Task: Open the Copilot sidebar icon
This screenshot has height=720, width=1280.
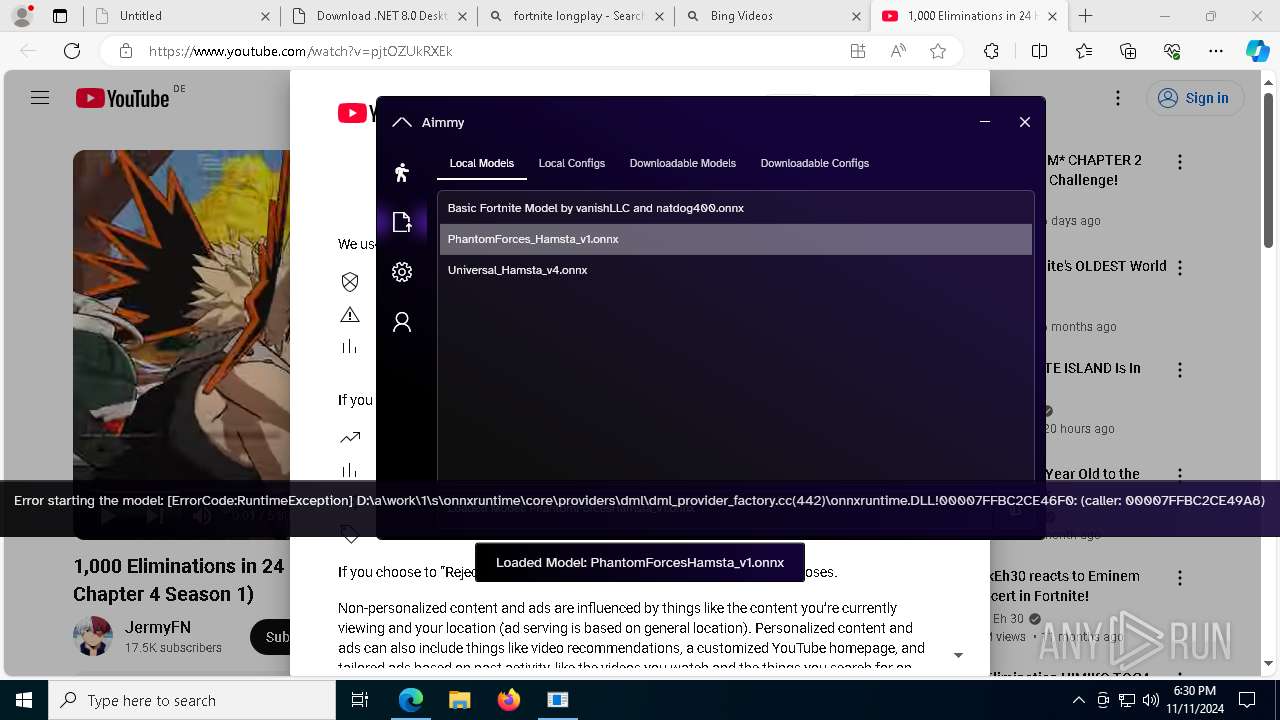Action: pyautogui.click(x=1257, y=51)
